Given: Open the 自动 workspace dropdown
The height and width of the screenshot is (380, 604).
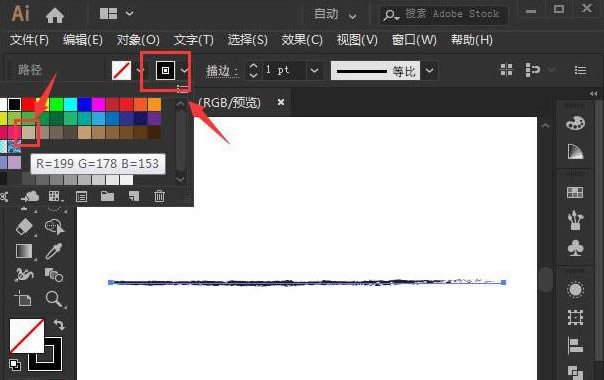Looking at the screenshot, I should [x=335, y=15].
